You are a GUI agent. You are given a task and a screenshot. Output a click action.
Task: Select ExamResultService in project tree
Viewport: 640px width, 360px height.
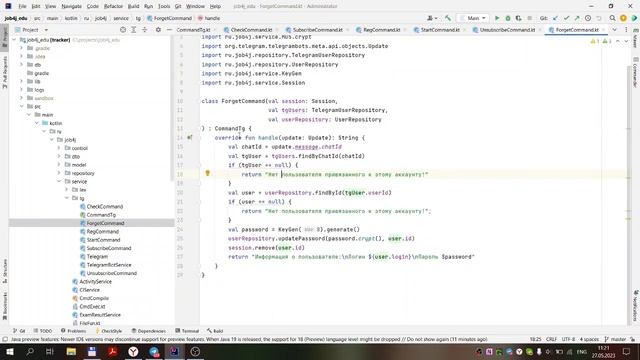pyautogui.click(x=100, y=315)
